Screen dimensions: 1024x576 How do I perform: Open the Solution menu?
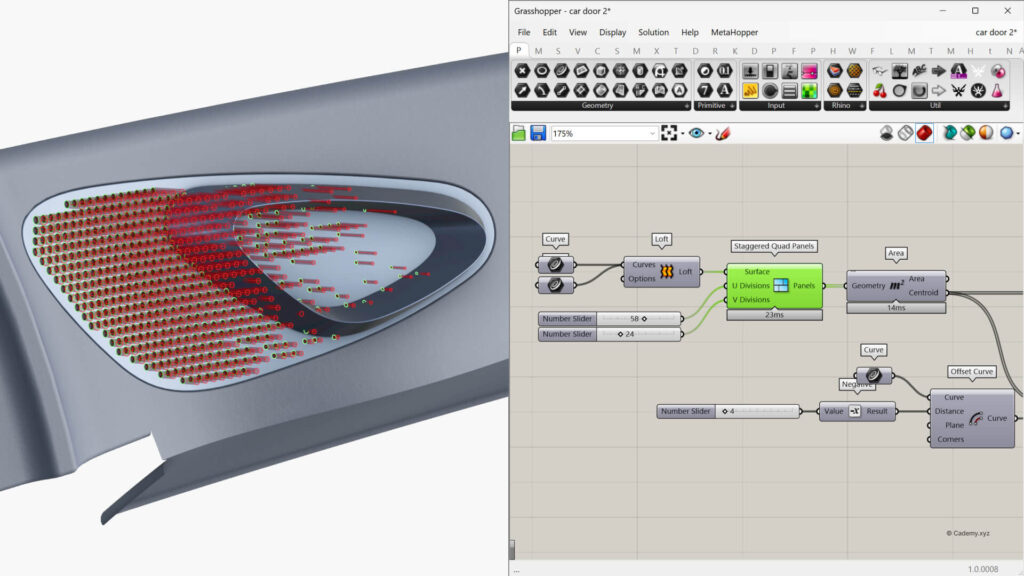pyautogui.click(x=653, y=32)
